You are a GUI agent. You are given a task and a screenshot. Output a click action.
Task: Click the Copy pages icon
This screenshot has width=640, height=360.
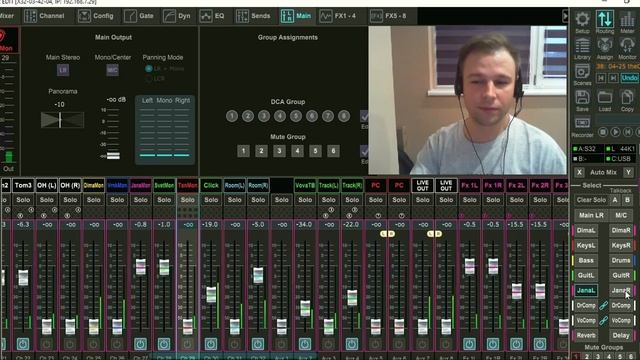click(627, 98)
